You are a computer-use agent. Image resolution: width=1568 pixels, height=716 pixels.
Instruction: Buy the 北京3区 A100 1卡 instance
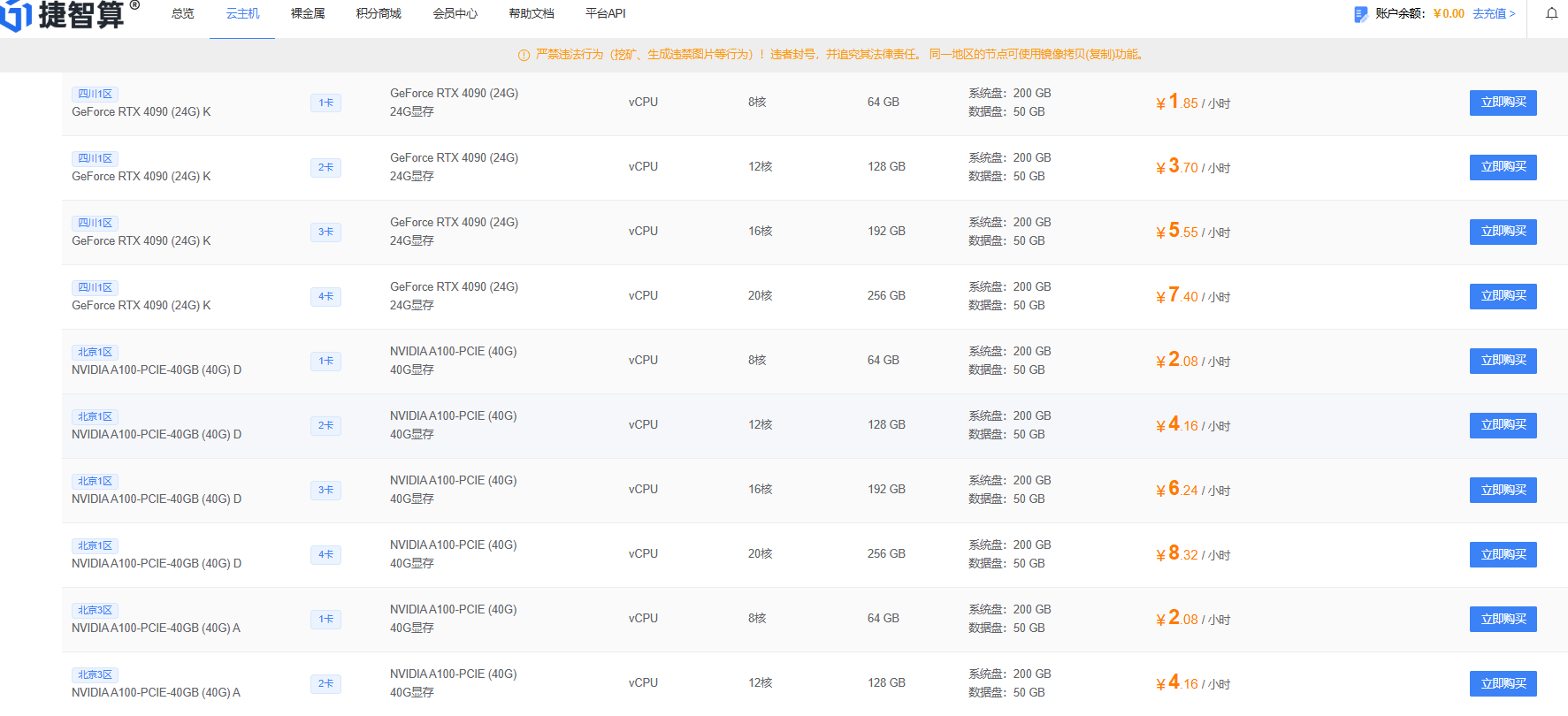click(x=1503, y=619)
